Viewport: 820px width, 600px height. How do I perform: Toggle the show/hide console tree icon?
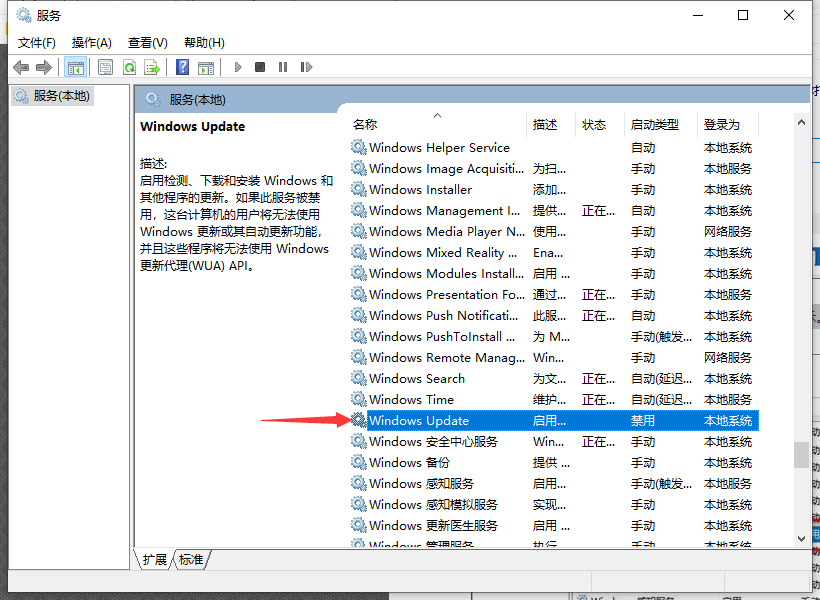click(75, 67)
